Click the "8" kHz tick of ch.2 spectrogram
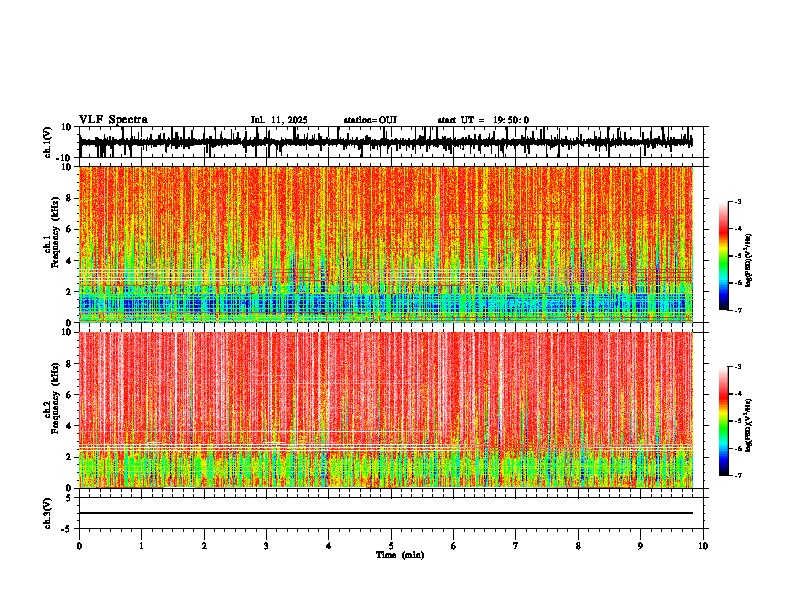The image size is (792, 612). point(70,364)
